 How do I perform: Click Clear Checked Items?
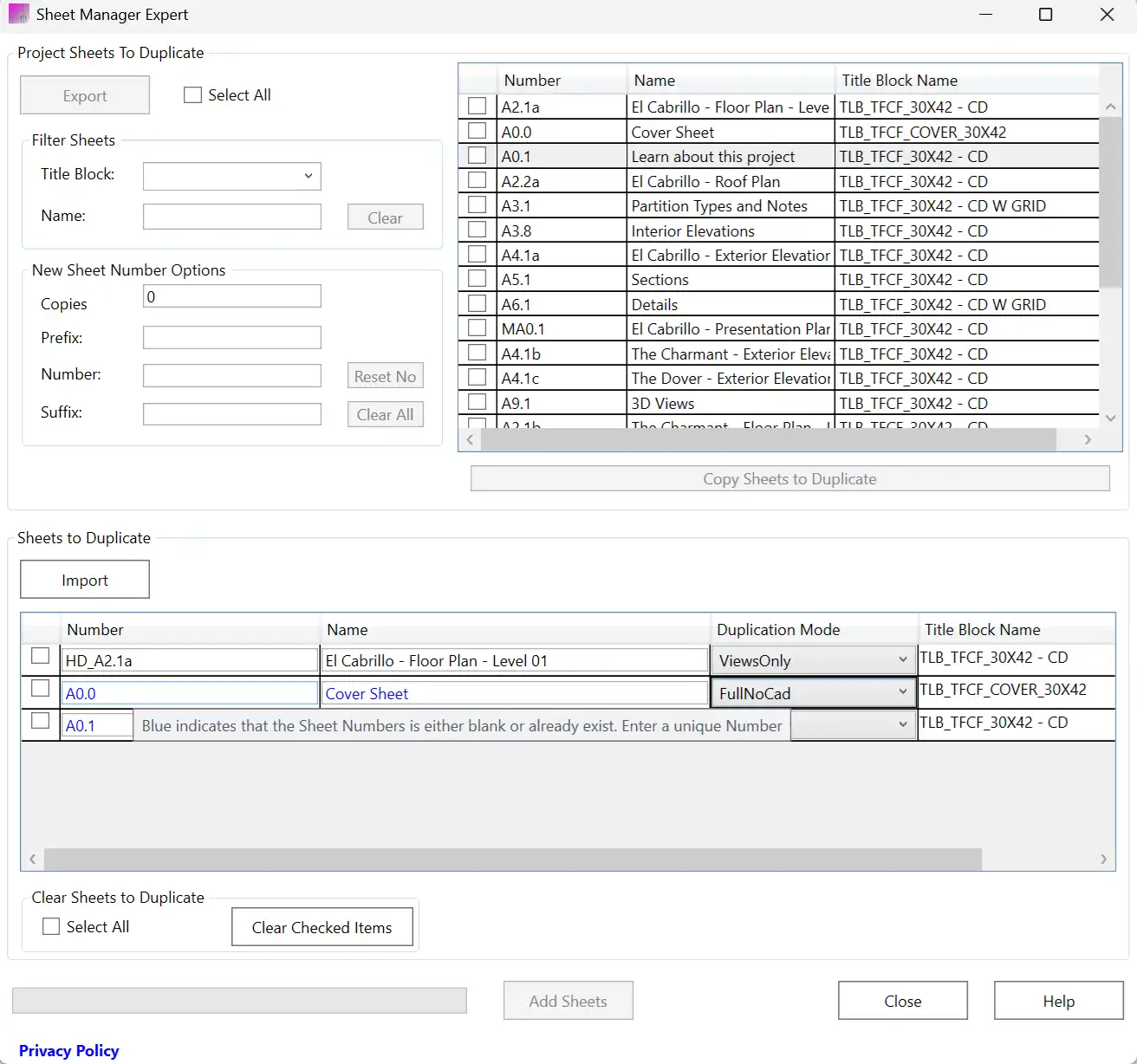(x=322, y=926)
